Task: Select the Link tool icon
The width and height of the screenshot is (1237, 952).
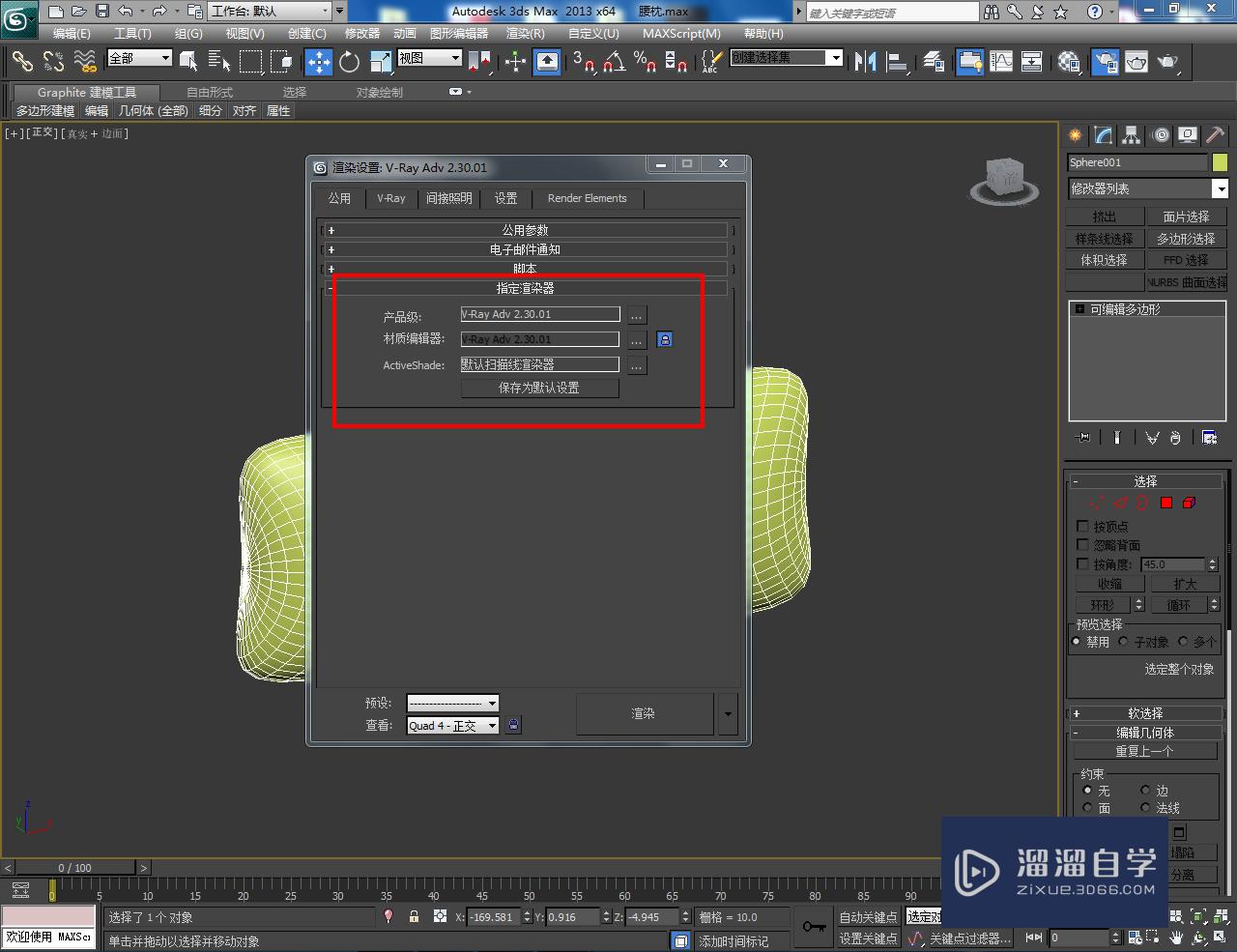Action: click(x=22, y=62)
